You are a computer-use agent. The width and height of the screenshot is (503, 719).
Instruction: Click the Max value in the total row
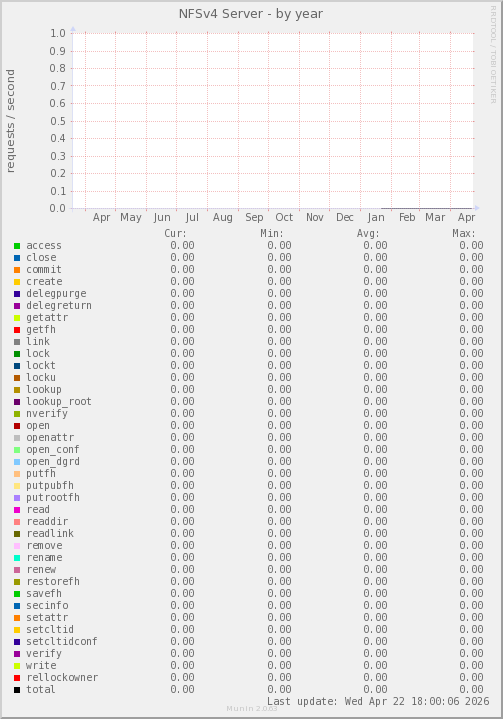(471, 689)
